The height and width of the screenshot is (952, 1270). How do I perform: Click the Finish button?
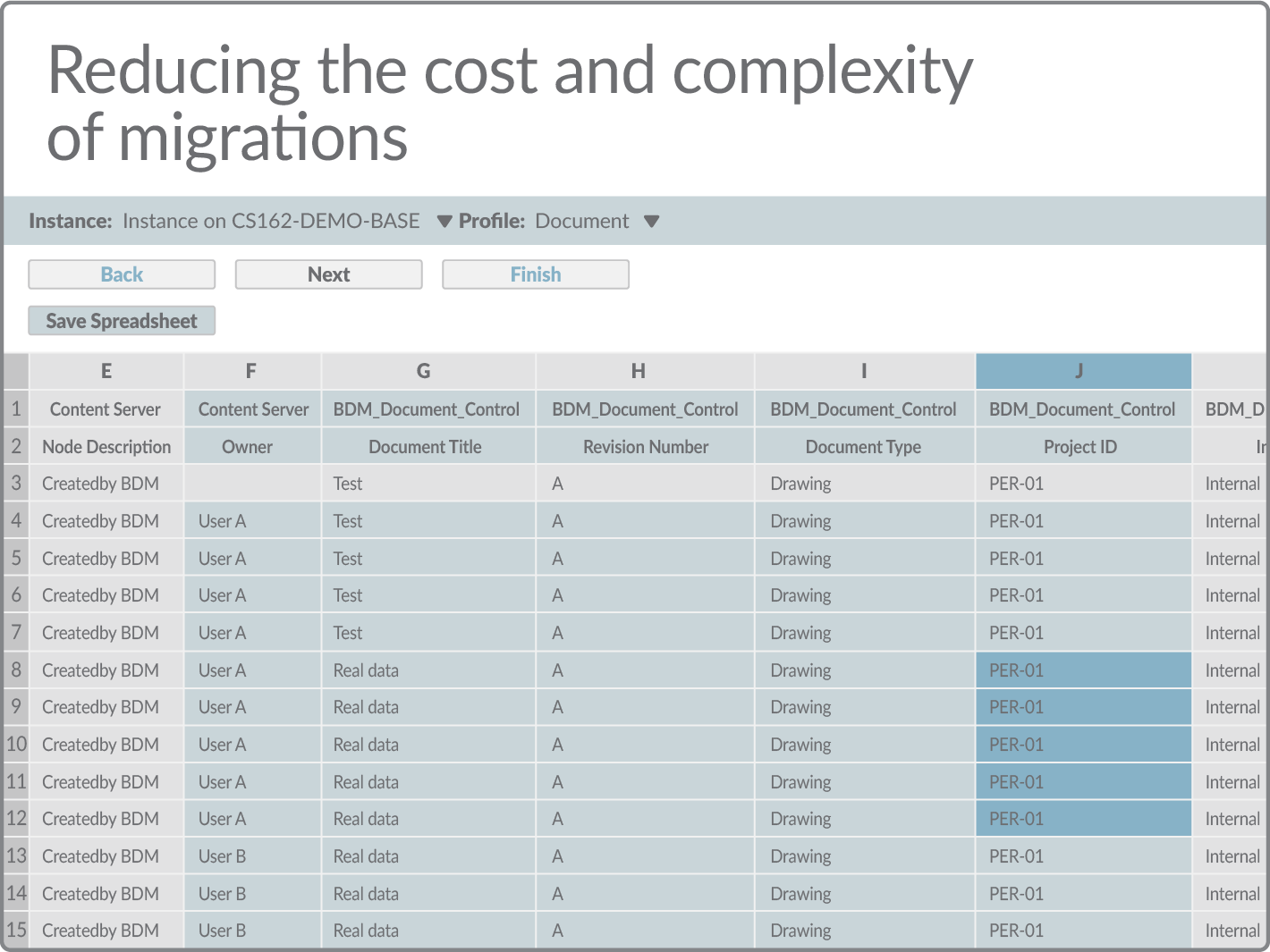click(x=535, y=274)
